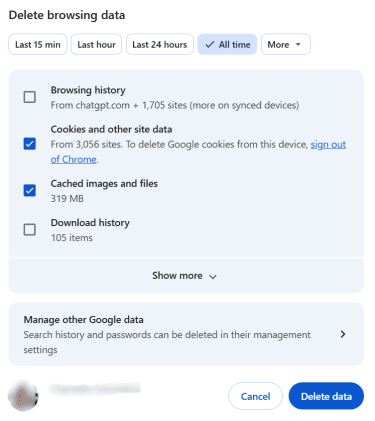375x421 pixels.
Task: Open Manage other Google data settings
Action: (186, 334)
